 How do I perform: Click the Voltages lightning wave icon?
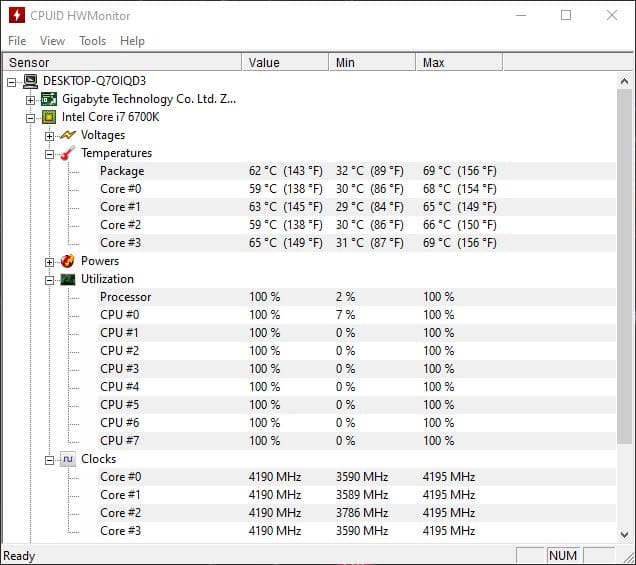pyautogui.click(x=68, y=135)
